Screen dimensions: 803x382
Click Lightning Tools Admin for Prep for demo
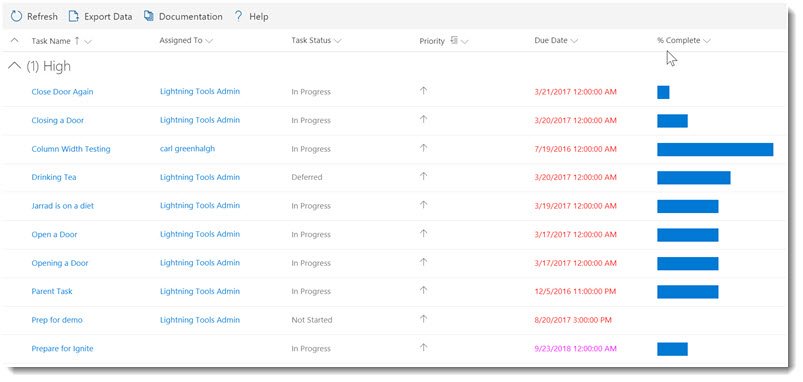[x=200, y=320]
